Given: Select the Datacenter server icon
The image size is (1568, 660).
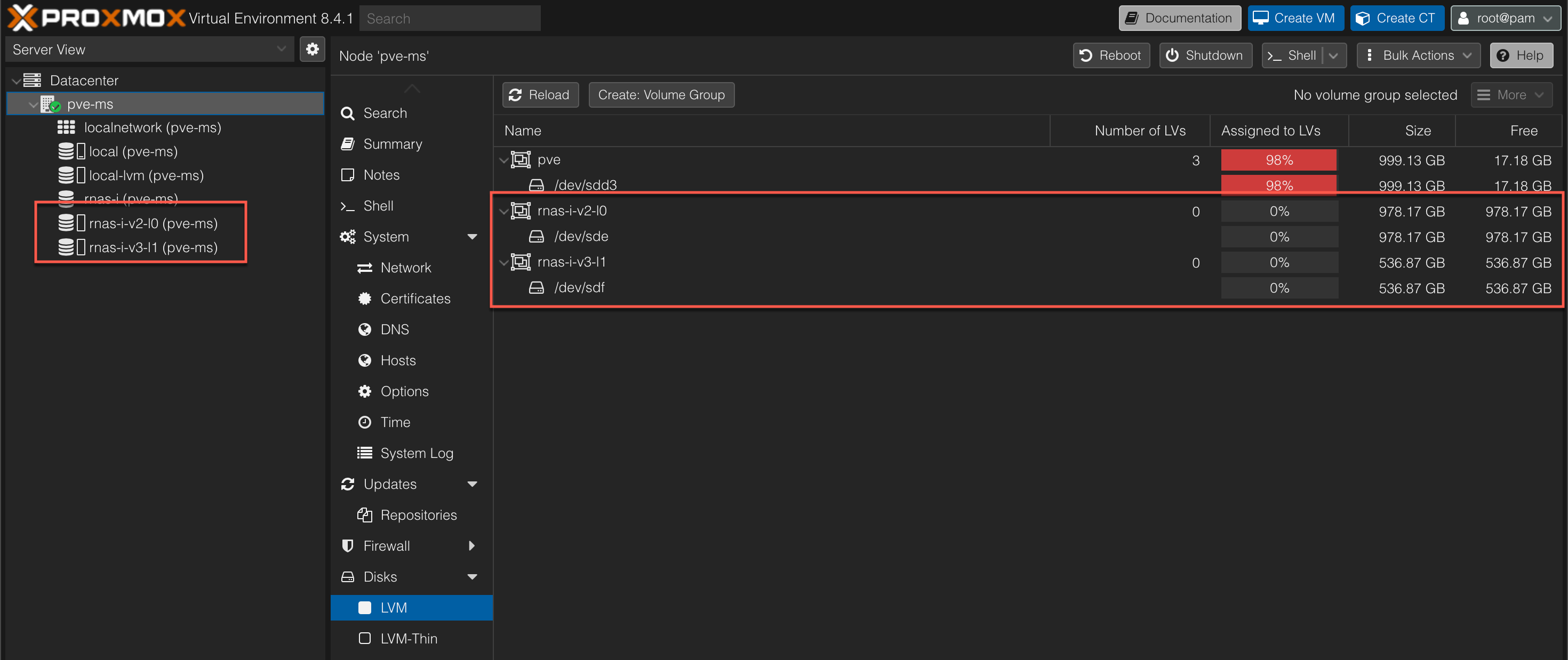Looking at the screenshot, I should [x=32, y=81].
